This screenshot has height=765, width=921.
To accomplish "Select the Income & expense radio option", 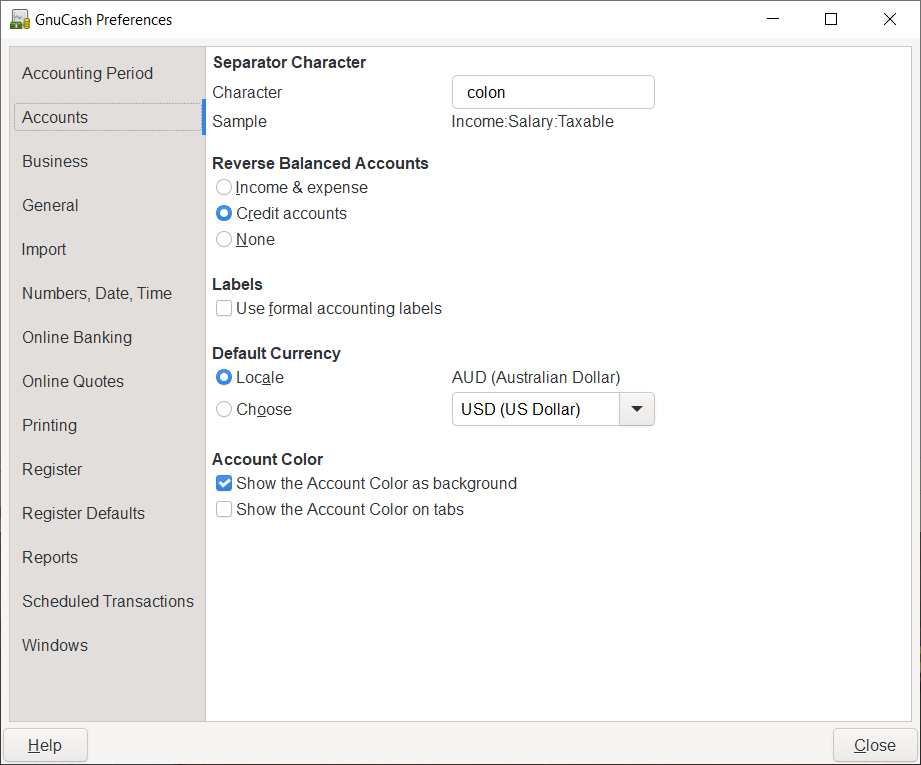I will pos(225,188).
